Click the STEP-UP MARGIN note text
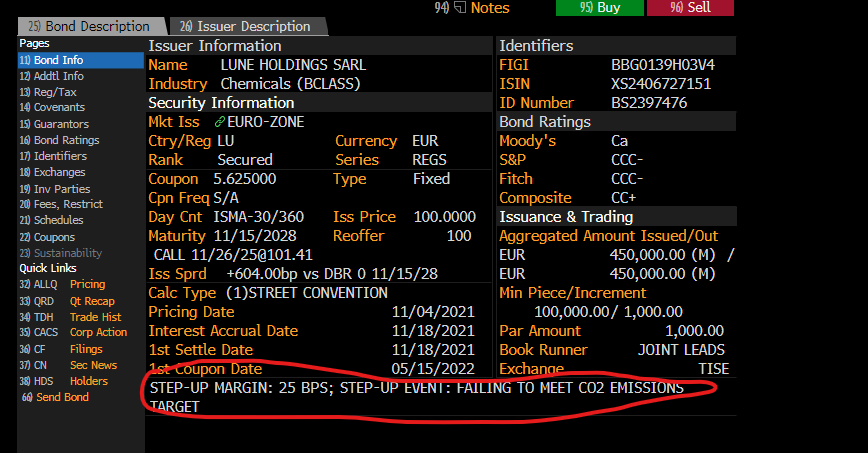The width and height of the screenshot is (868, 453). point(416,397)
